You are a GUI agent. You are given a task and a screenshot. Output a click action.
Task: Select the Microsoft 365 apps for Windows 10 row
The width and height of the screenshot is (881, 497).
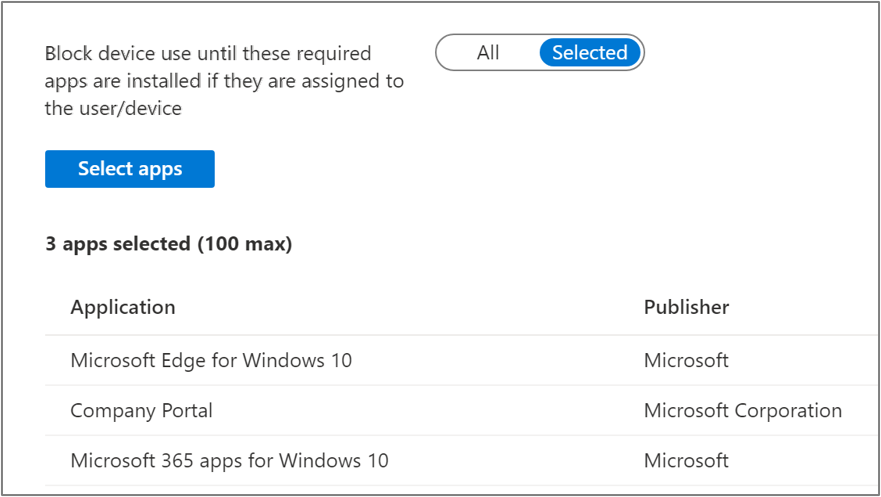(x=229, y=461)
